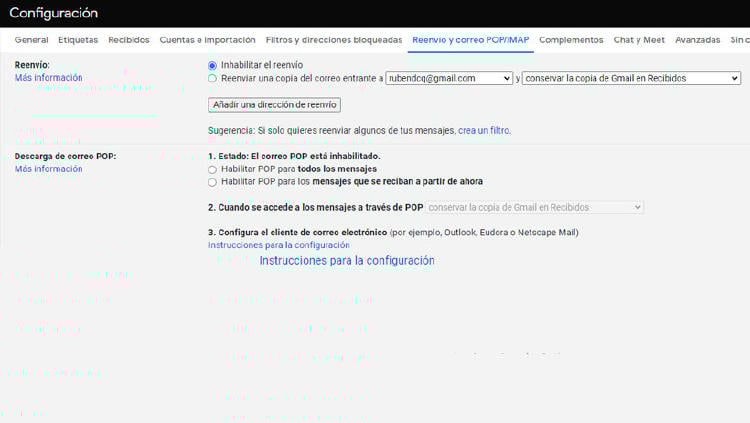Enable POP for 'todos los mensajes'

[x=212, y=170]
